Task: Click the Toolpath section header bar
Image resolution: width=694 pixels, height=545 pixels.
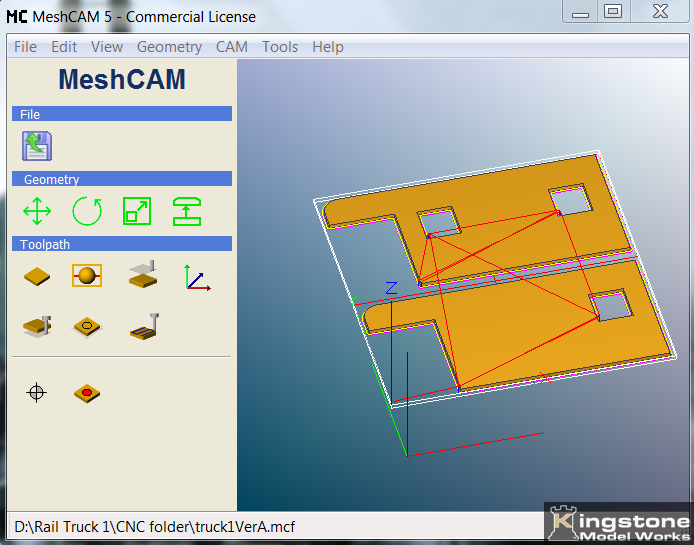Action: [x=122, y=244]
